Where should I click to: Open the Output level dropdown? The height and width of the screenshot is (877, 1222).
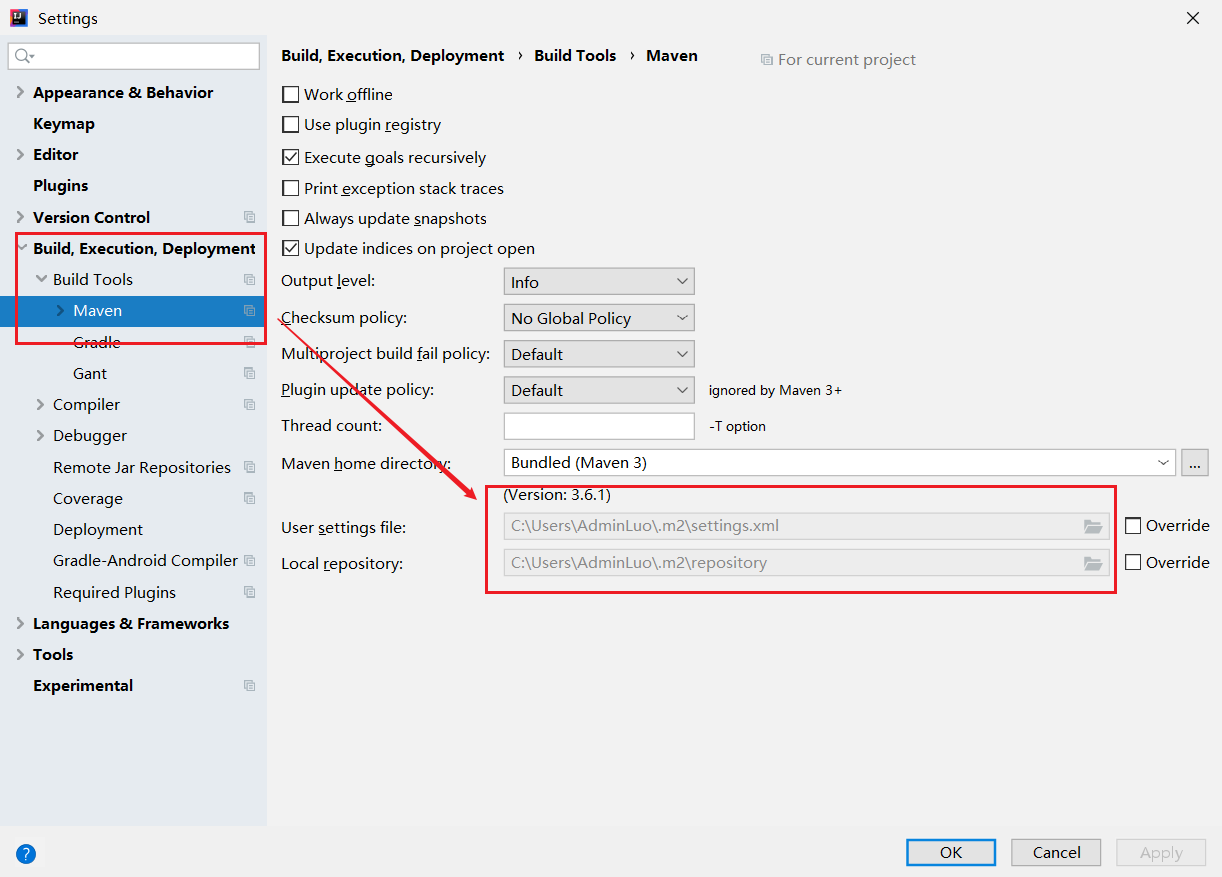[599, 282]
